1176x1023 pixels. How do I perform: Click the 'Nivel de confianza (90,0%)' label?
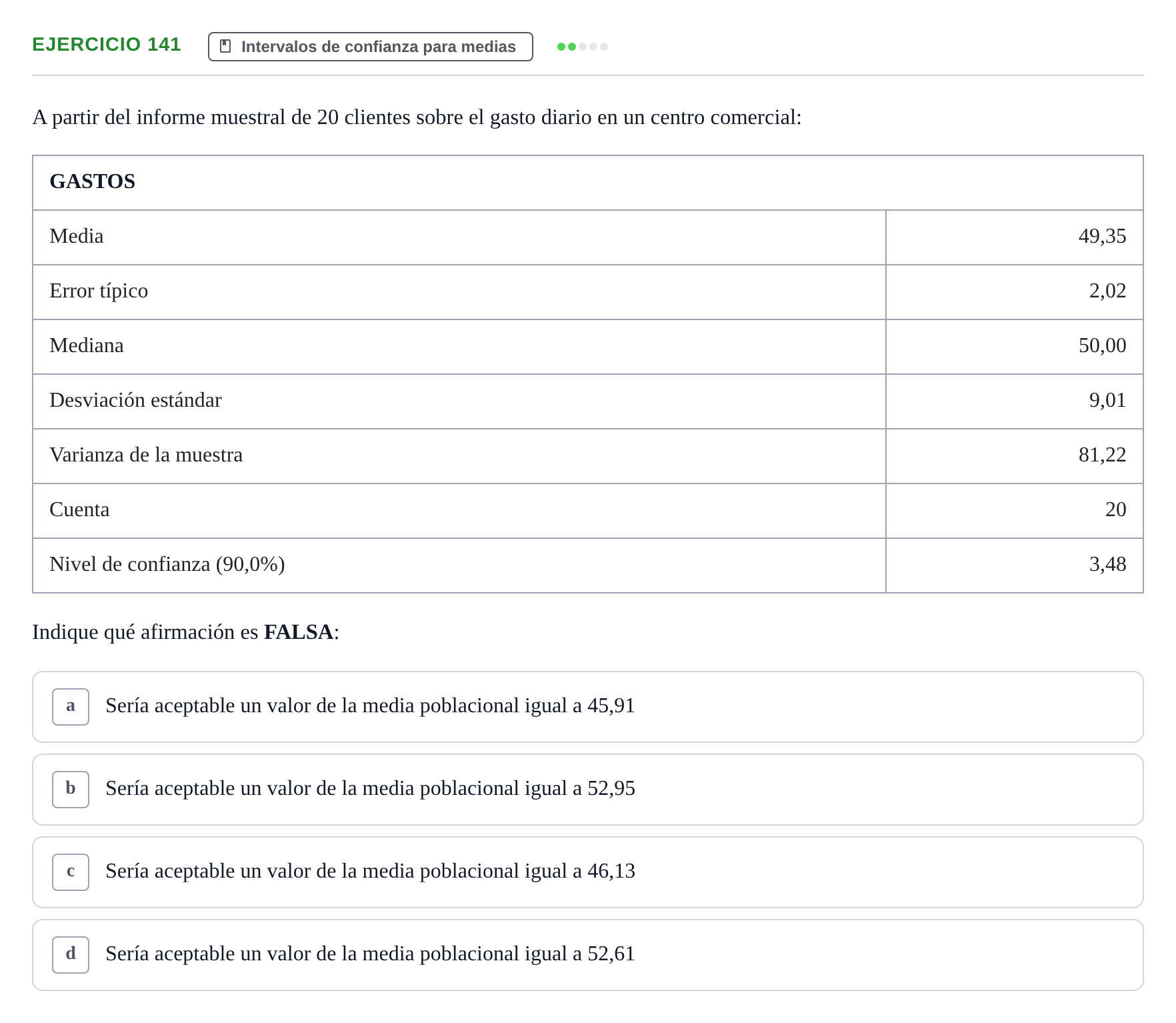(x=167, y=564)
